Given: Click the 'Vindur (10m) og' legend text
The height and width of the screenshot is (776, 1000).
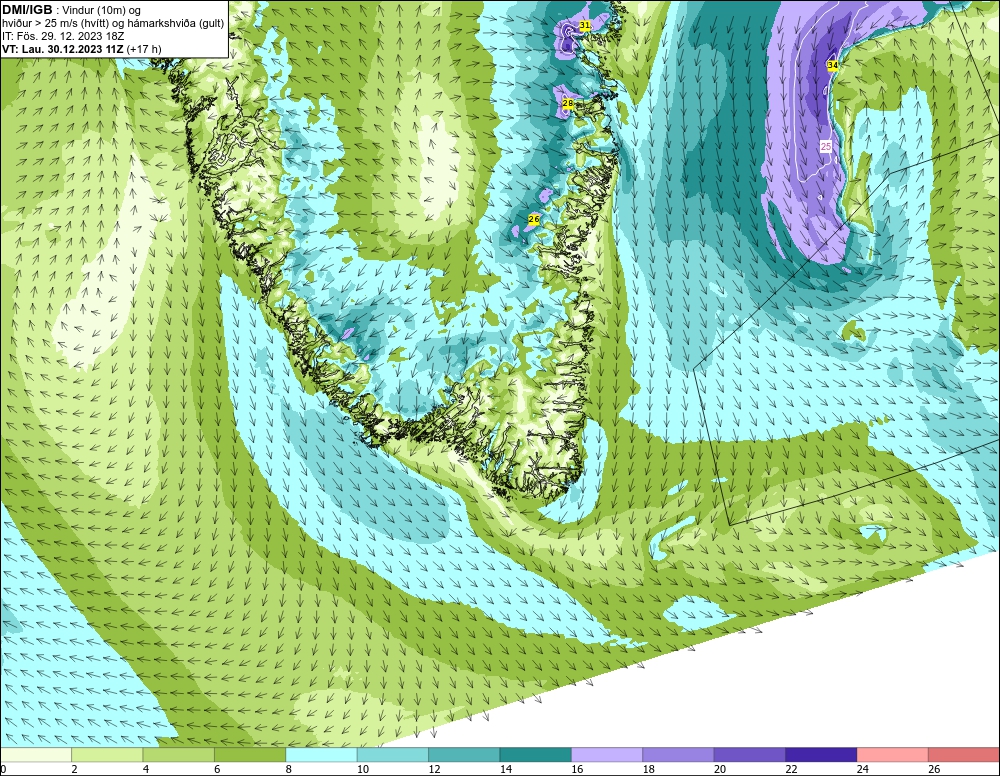Looking at the screenshot, I should coord(101,11).
